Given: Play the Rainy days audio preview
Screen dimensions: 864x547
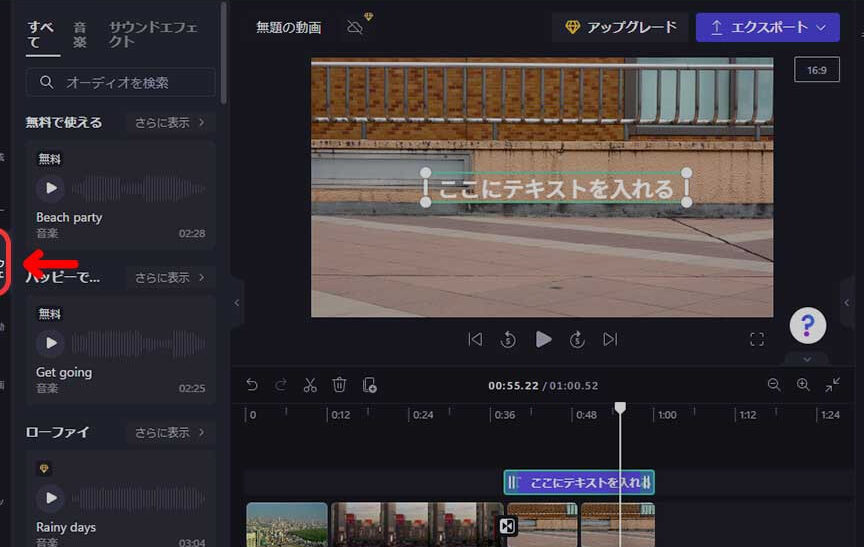Looking at the screenshot, I should [x=51, y=498].
